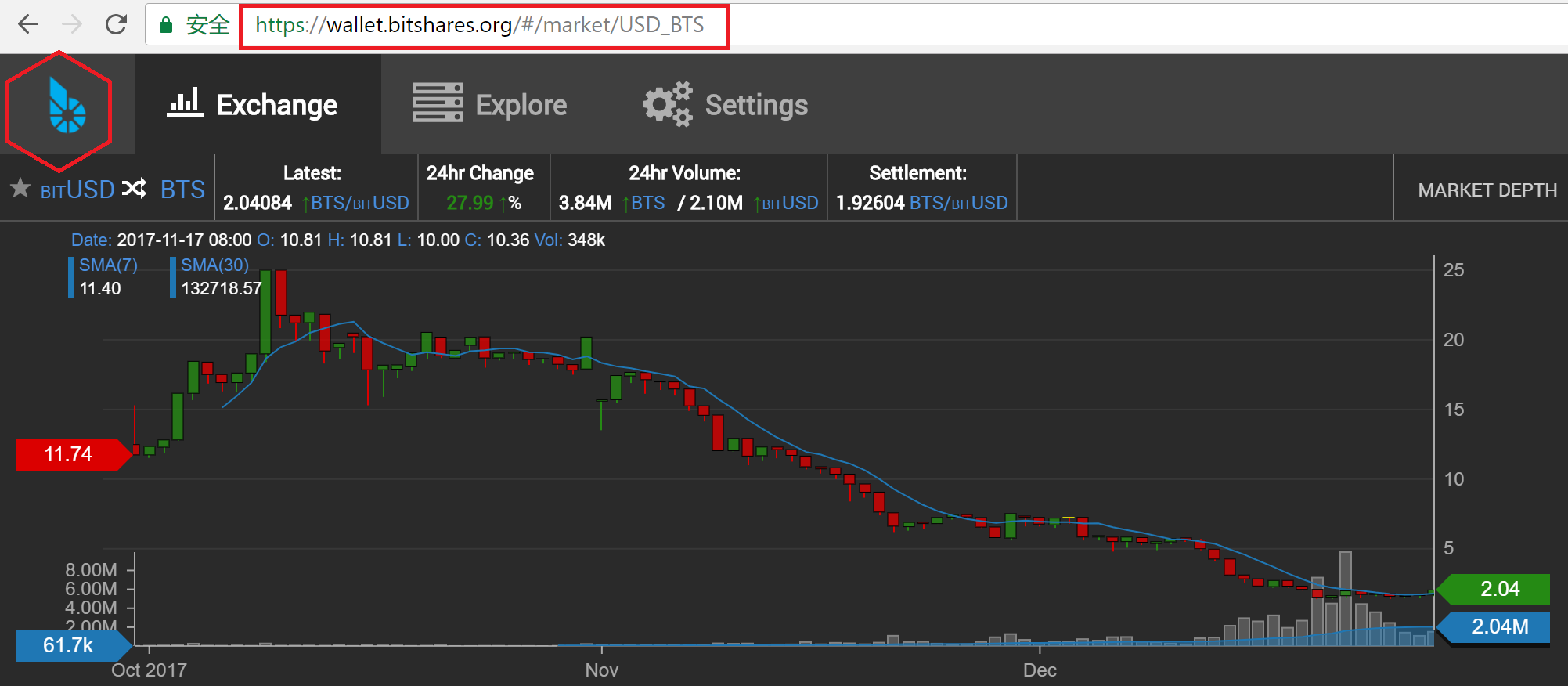
Task: Click the green secure padlock icon
Action: (166, 25)
